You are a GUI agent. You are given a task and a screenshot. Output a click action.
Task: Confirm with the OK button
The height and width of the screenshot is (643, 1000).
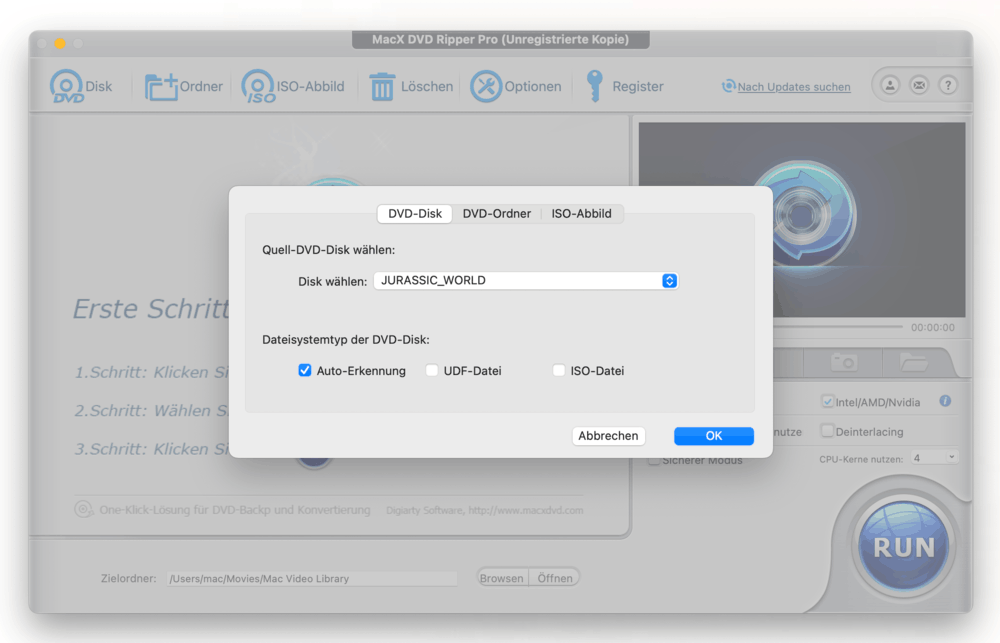(x=714, y=436)
